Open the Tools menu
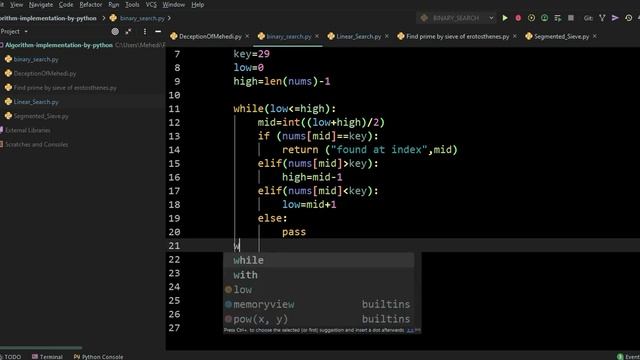 (132, 5)
